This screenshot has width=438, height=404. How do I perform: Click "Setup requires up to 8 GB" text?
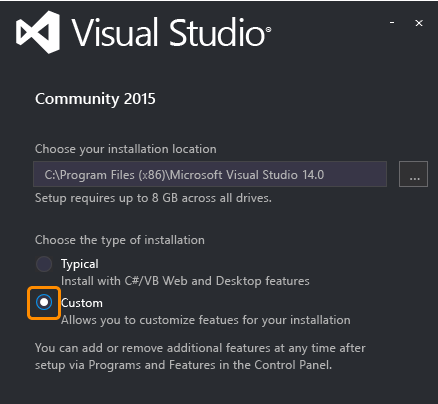[x=153, y=198]
